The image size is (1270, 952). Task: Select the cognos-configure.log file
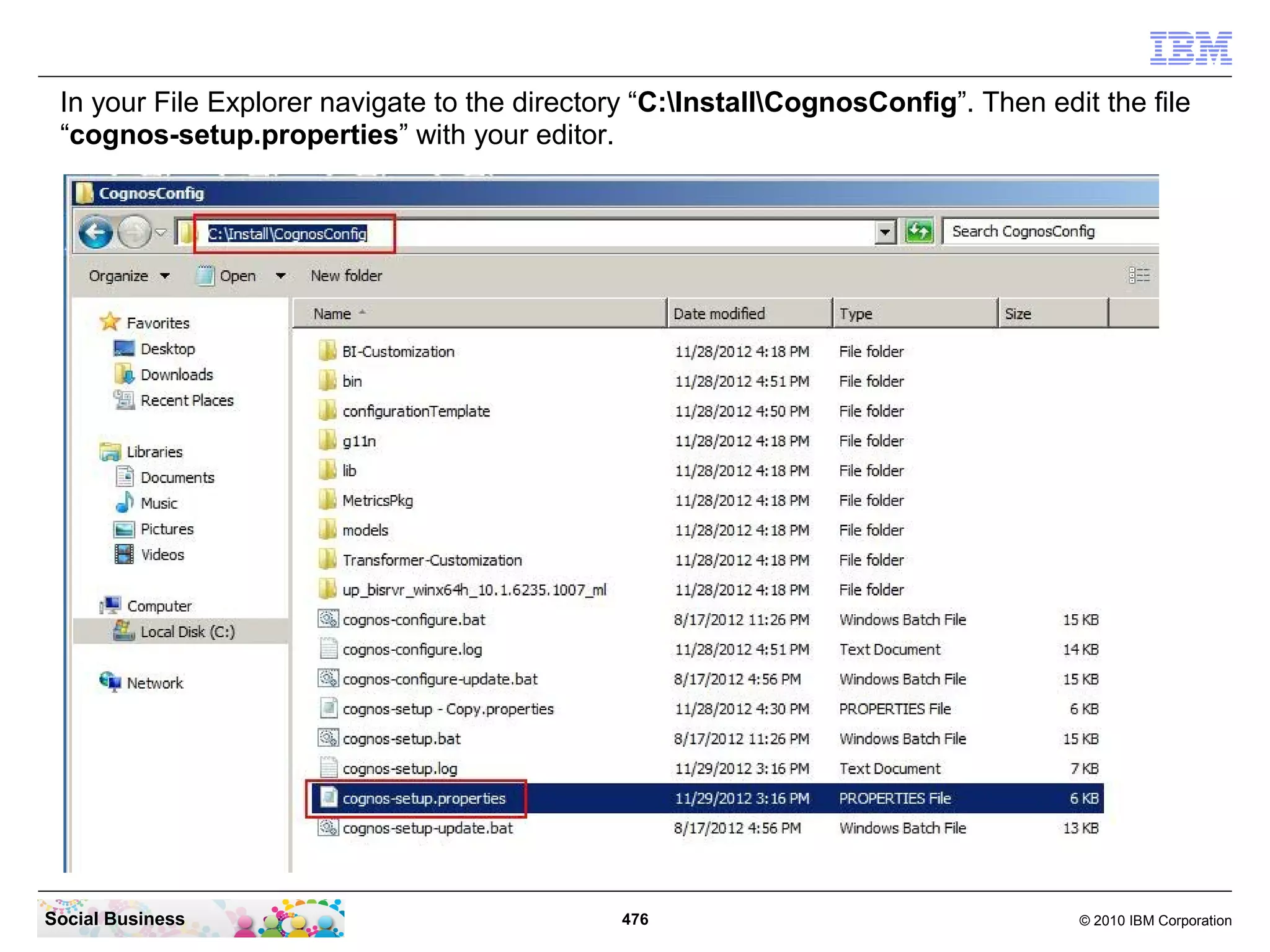click(412, 649)
